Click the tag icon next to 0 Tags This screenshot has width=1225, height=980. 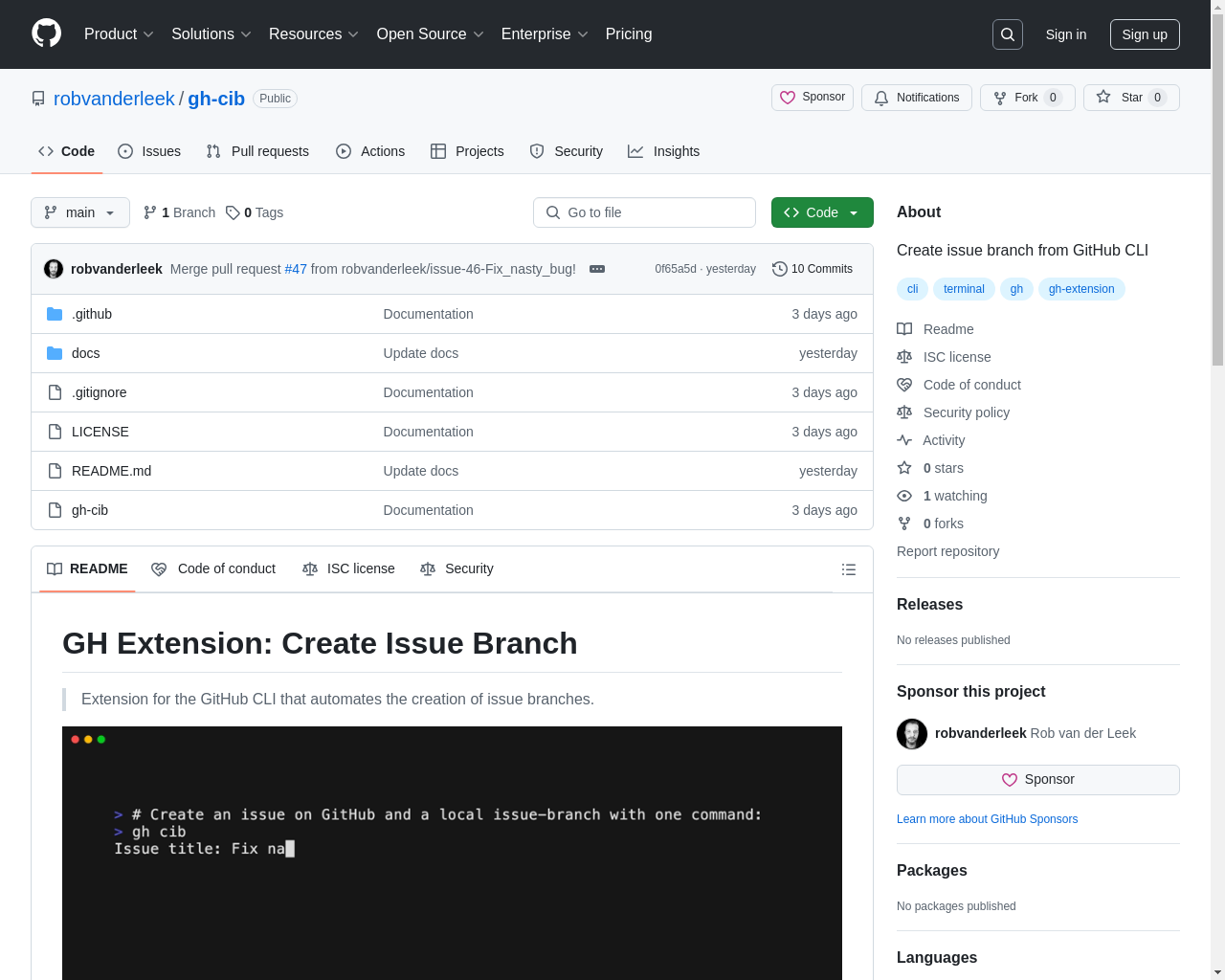pos(233,212)
